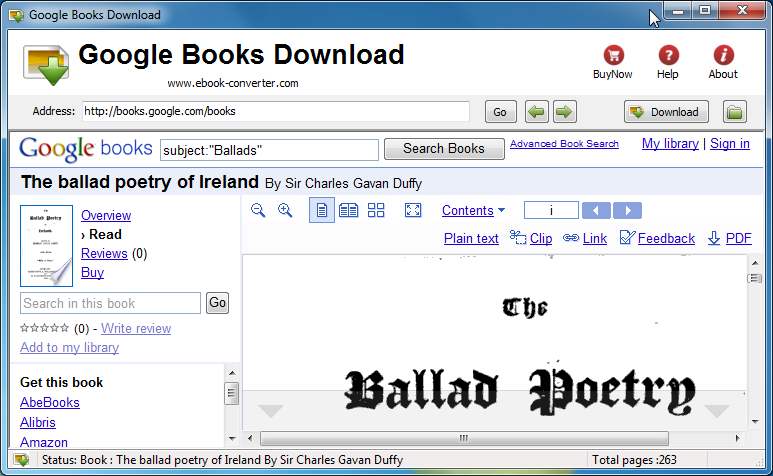Open the About info icon

pos(723,55)
